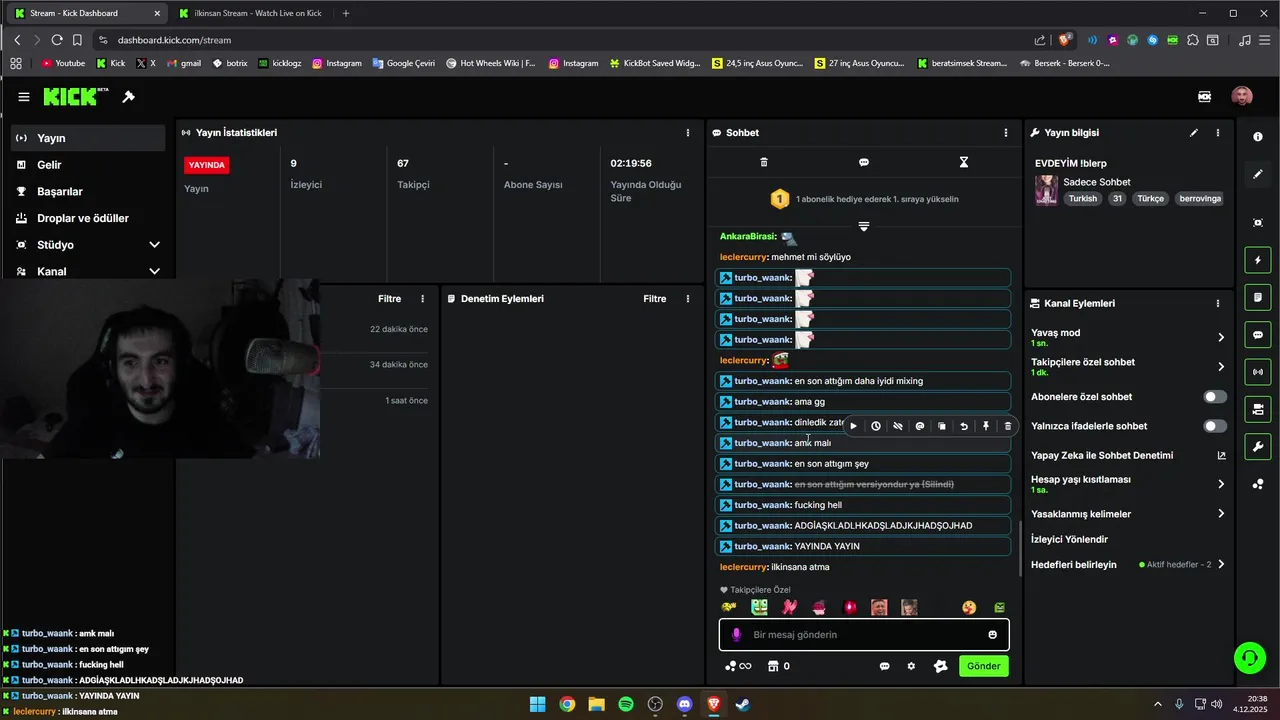The height and width of the screenshot is (720, 1280).
Task: Open Steam from the Windows taskbar
Action: point(743,704)
